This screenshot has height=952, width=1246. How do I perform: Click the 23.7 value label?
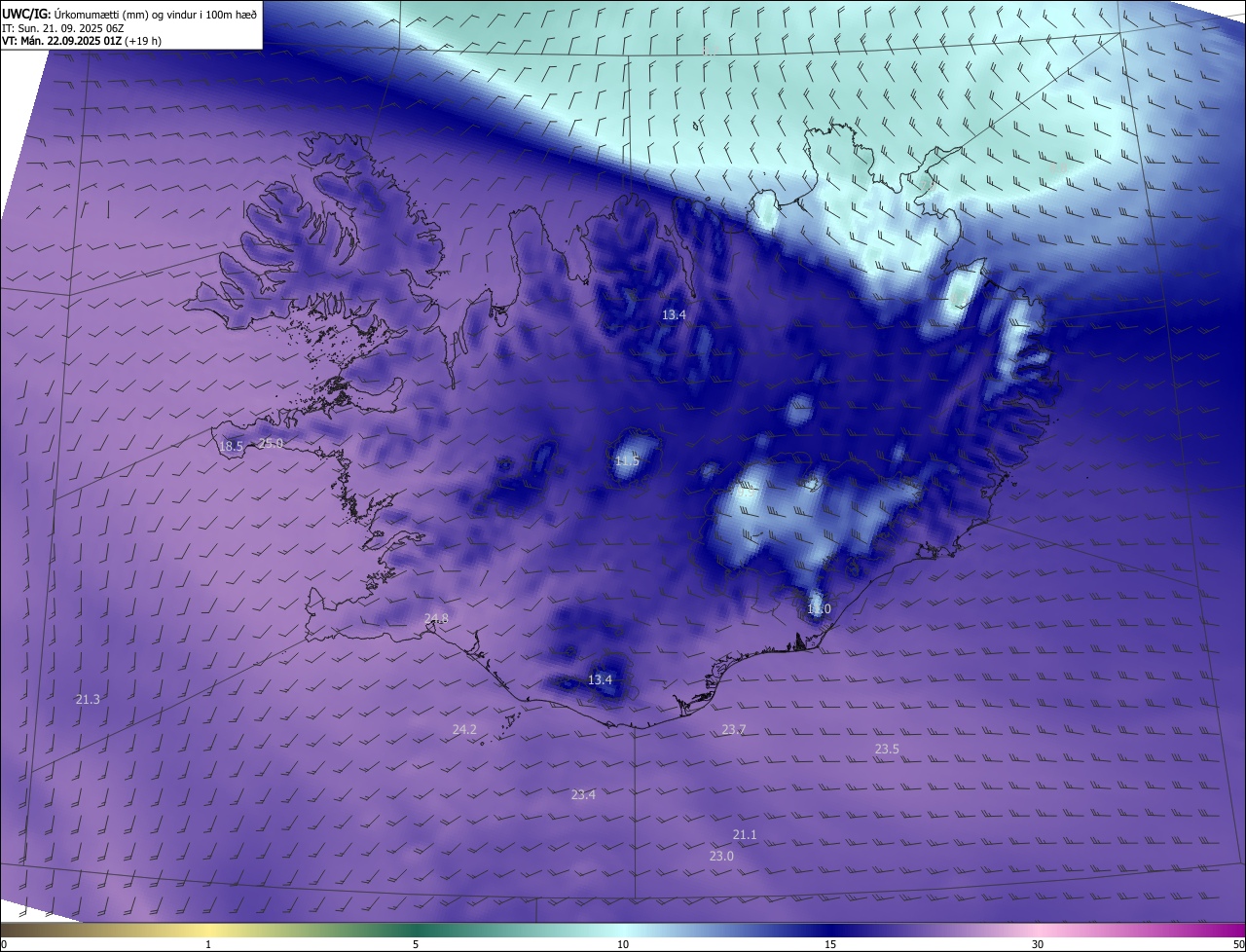coord(734,729)
